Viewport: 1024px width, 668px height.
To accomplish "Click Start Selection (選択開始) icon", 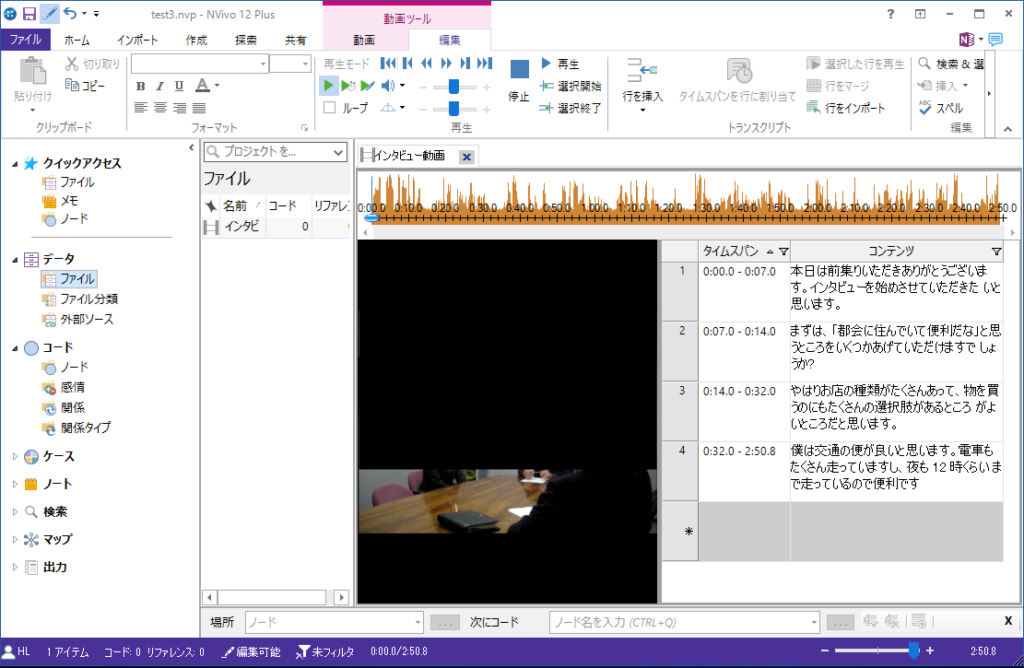I will click(x=547, y=86).
